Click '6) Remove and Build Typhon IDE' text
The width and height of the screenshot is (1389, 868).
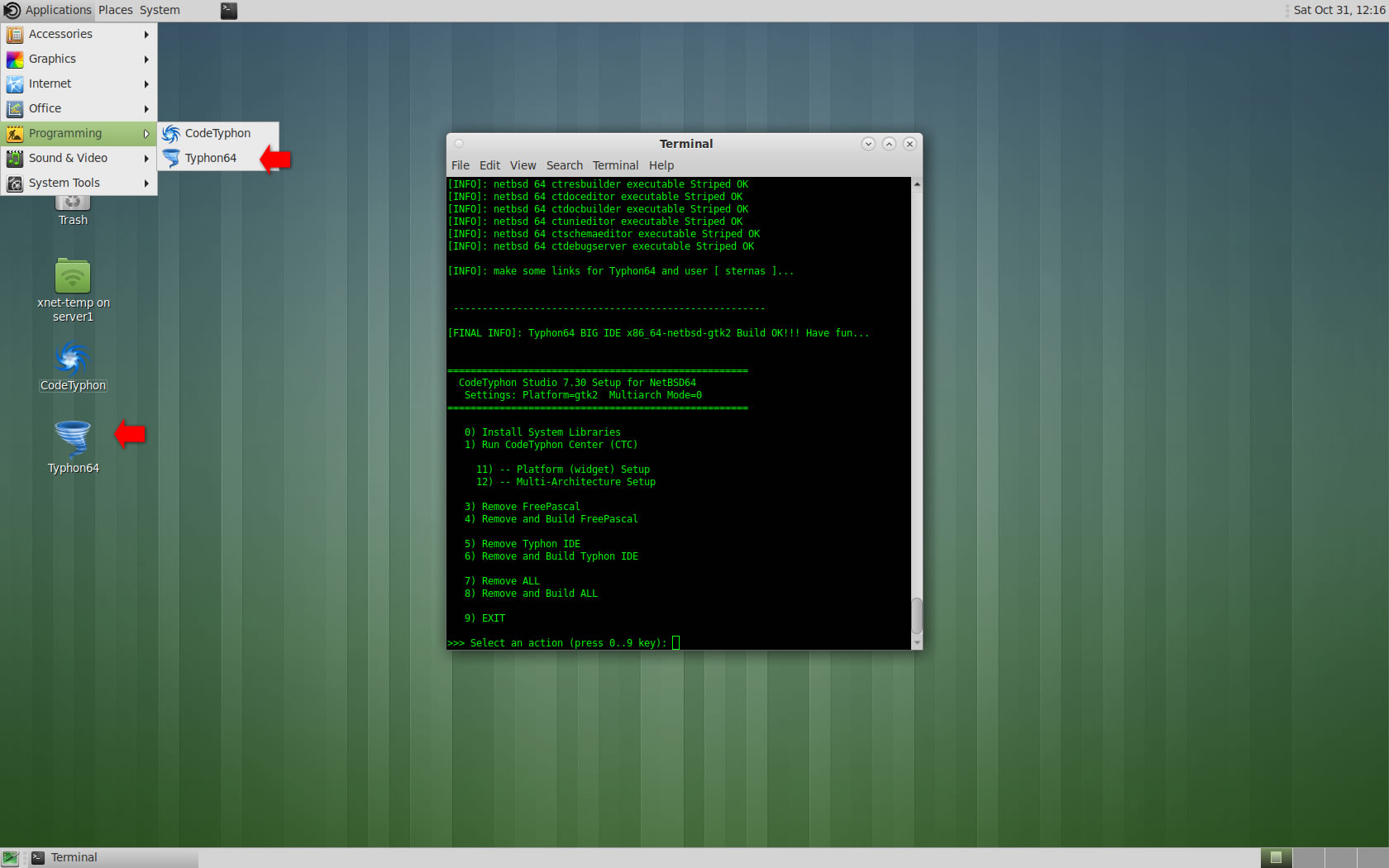551,556
